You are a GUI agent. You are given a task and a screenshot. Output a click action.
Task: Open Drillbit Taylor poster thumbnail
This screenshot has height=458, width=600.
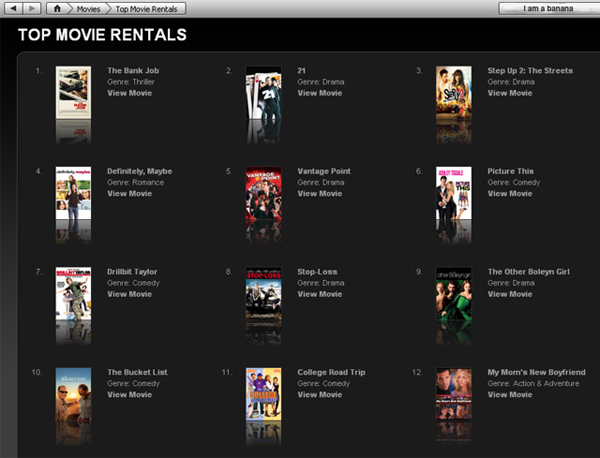73,293
